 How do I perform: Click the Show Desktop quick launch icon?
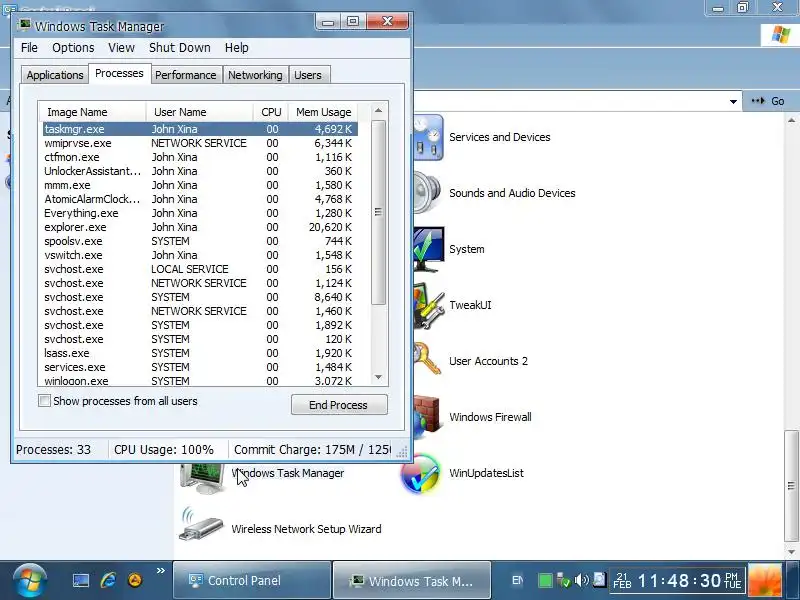(x=81, y=581)
